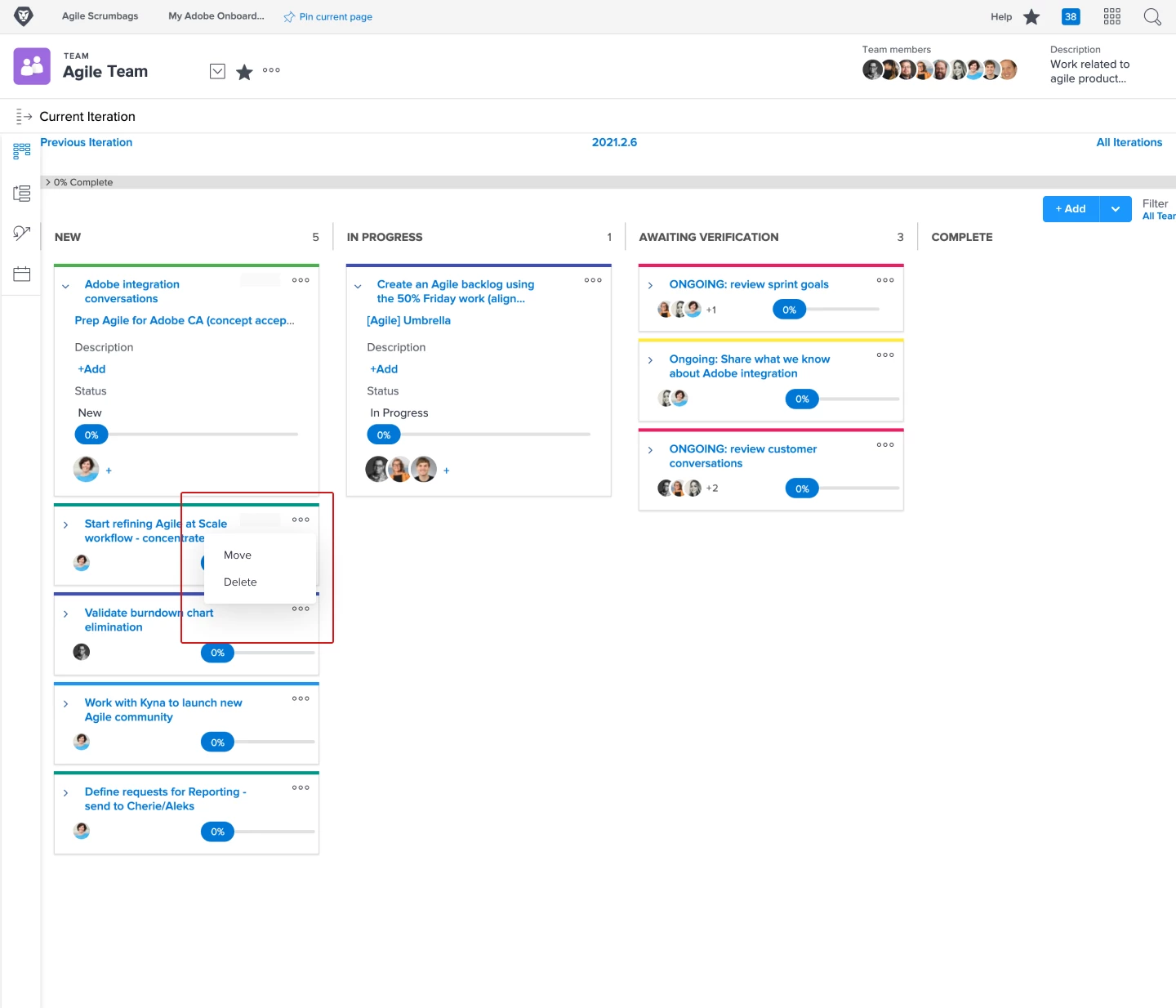Click +2 assignees on review customer conversations

[712, 488]
